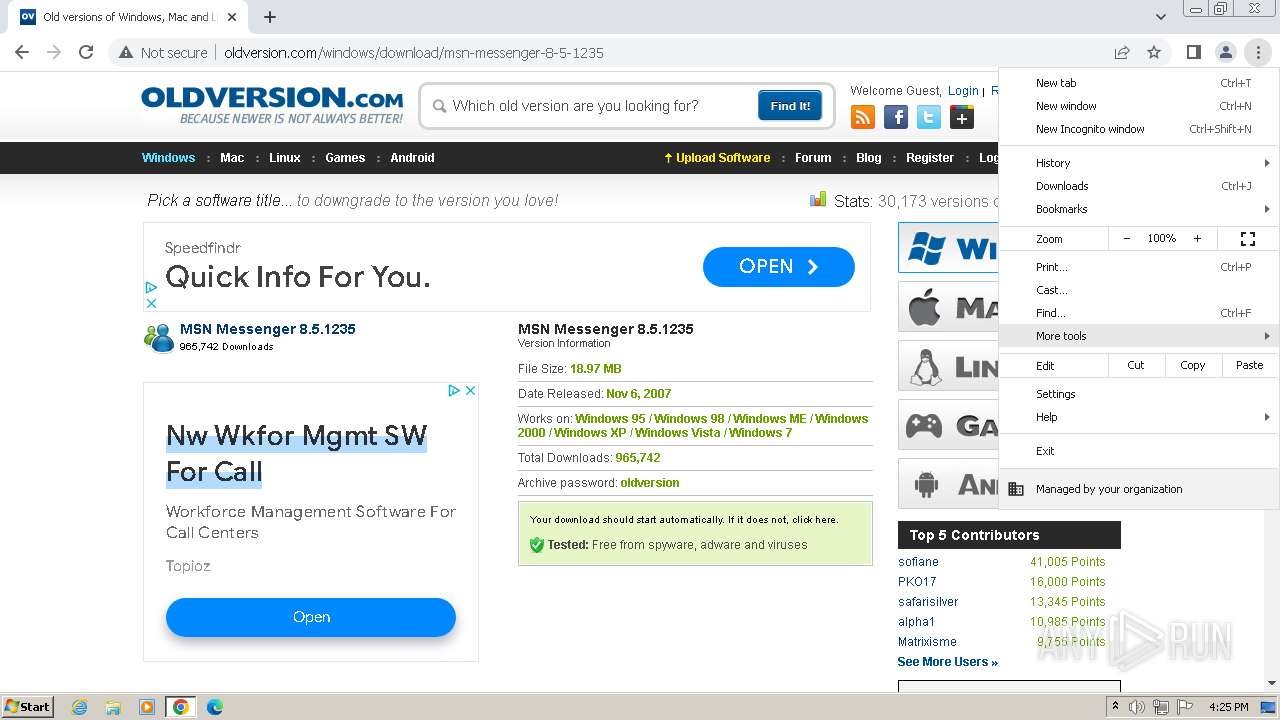Open File Explorer from the taskbar

(113, 707)
